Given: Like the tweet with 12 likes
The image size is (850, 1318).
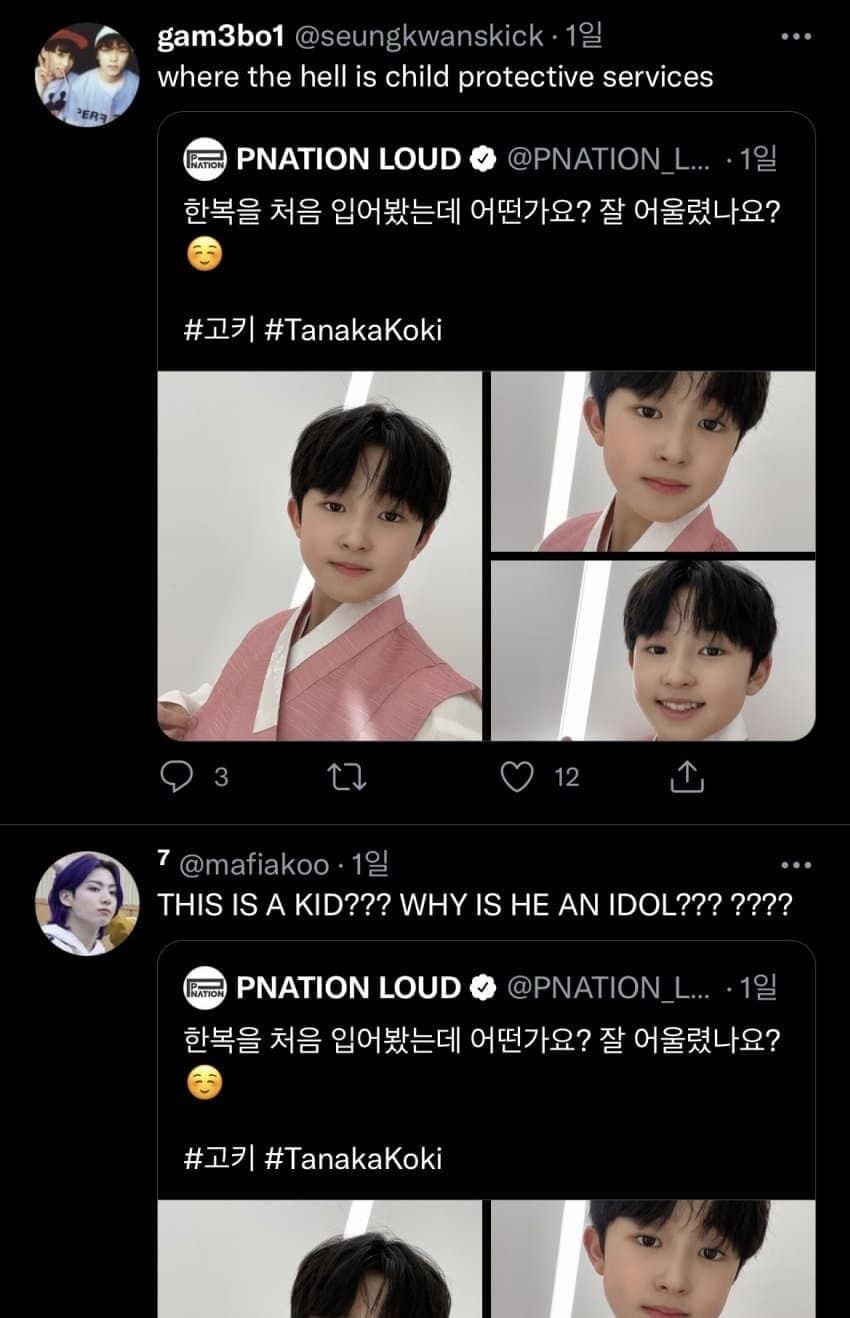Looking at the screenshot, I should click(x=517, y=777).
